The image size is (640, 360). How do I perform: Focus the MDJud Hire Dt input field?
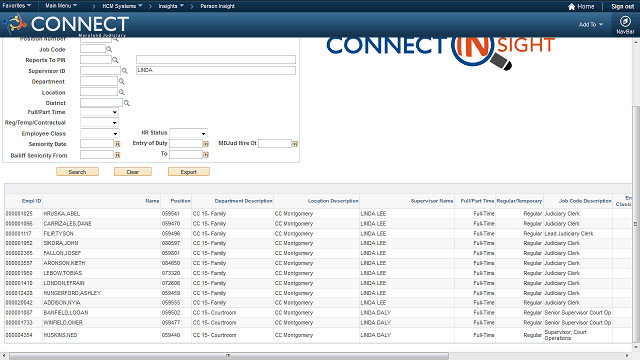[x=275, y=143]
